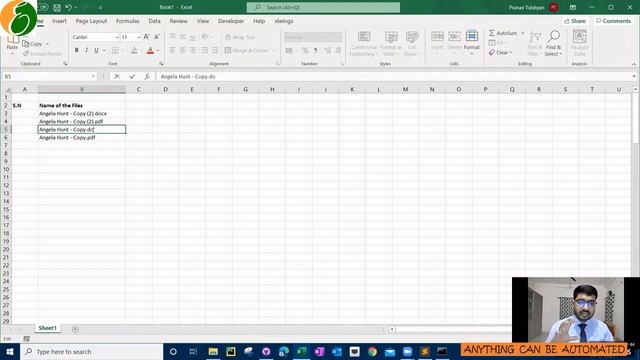Expand the Name Box dropdown arrow
Screen dimensions: 640x360
tap(93, 76)
